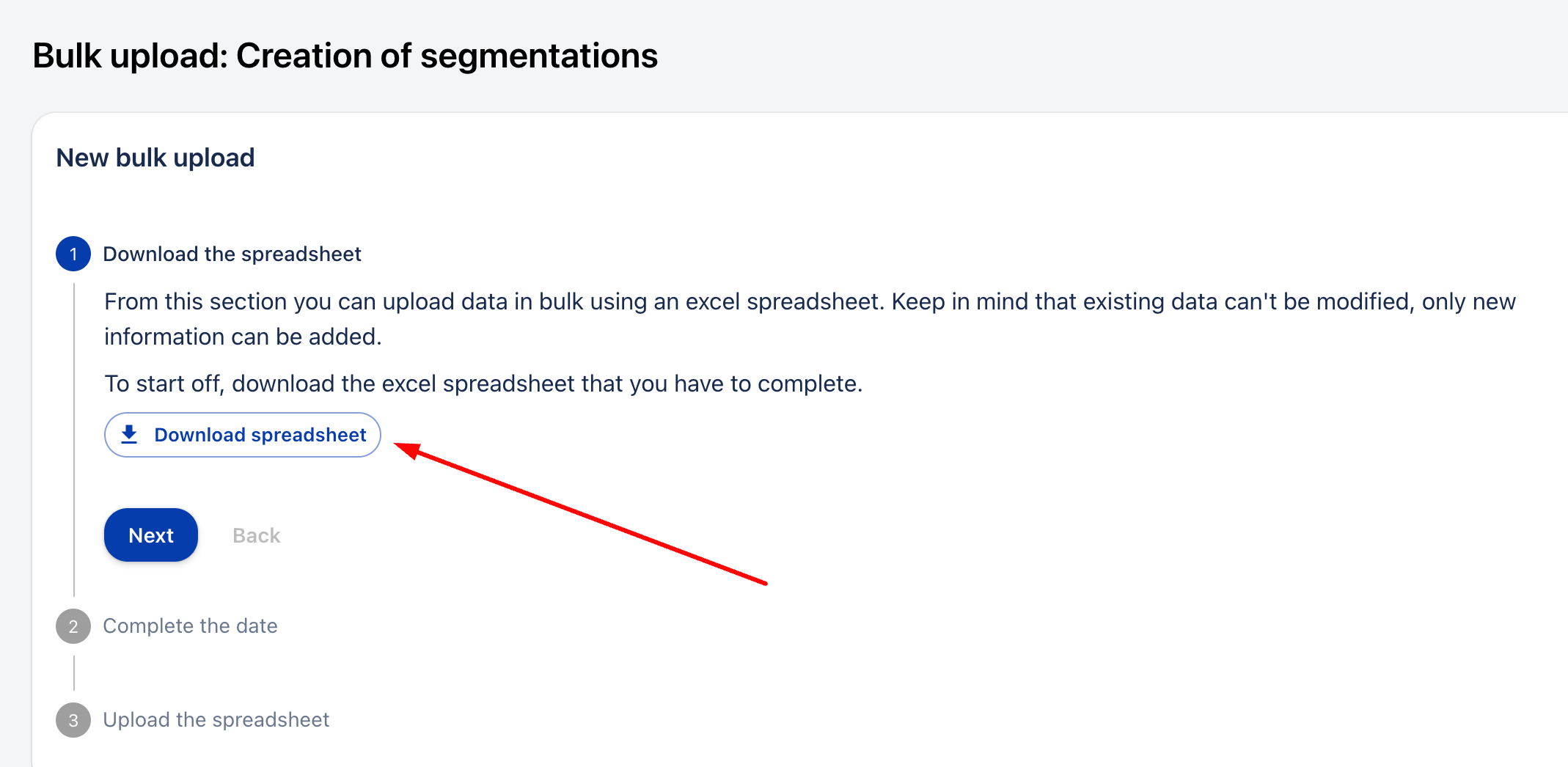Click the 'New bulk upload' card heading
Image resolution: width=1568 pixels, height=767 pixels.
[x=155, y=158]
